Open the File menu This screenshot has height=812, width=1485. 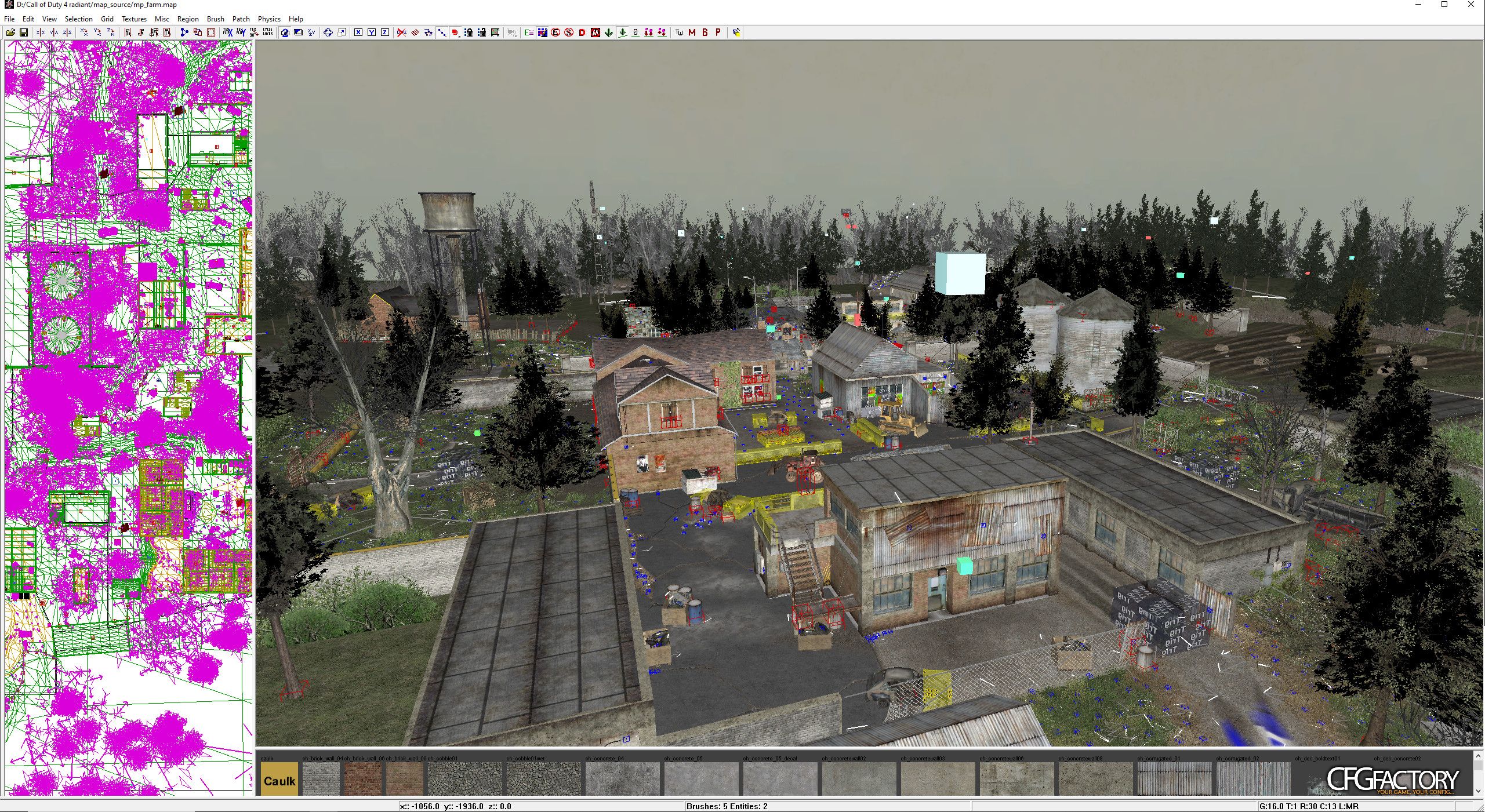[9, 19]
